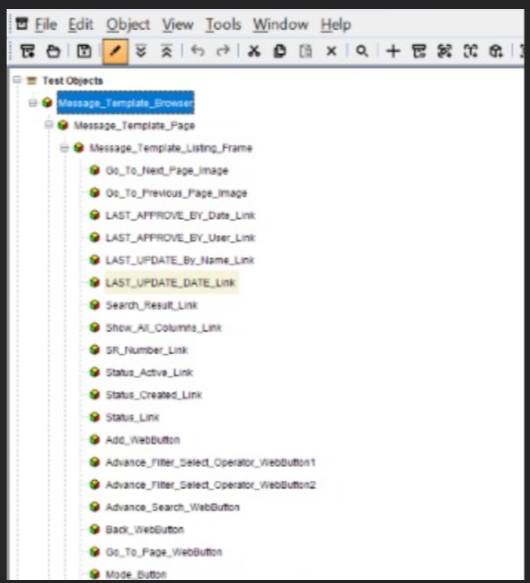Viewport: 530px width, 583px height.
Task: Select Advance_Filter_Select_Operator_WebButton1
Action: (211, 463)
